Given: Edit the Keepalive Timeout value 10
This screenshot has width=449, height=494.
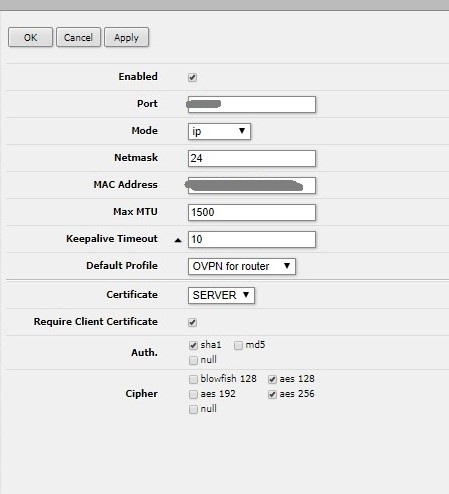Looking at the screenshot, I should tap(252, 239).
